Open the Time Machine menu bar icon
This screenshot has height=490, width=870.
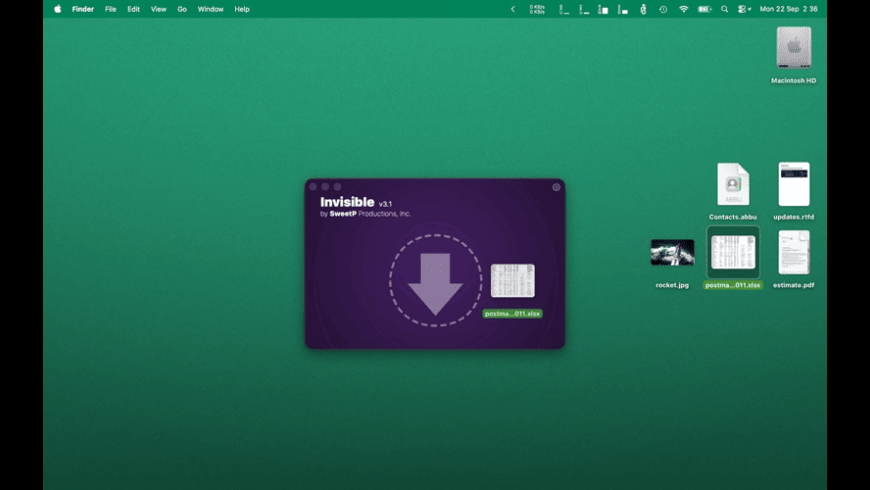click(x=663, y=9)
